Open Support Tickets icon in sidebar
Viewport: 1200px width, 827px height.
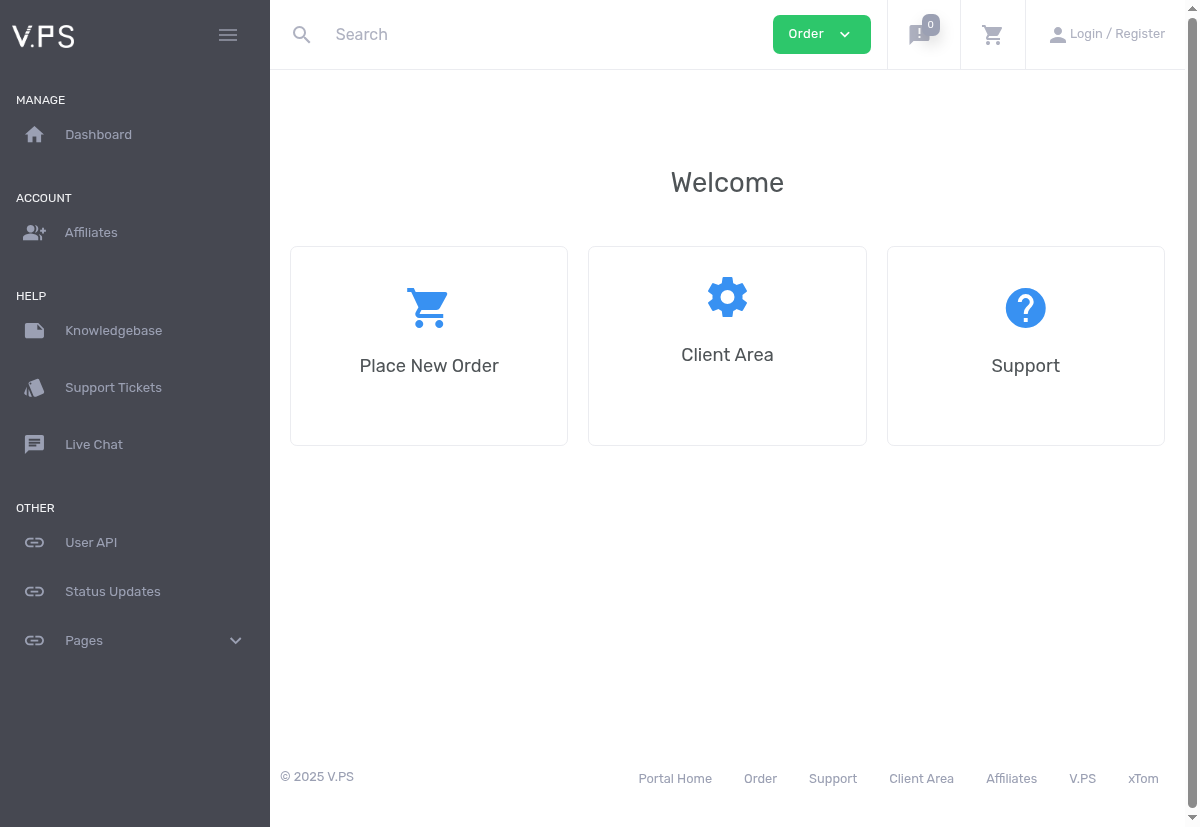(35, 388)
